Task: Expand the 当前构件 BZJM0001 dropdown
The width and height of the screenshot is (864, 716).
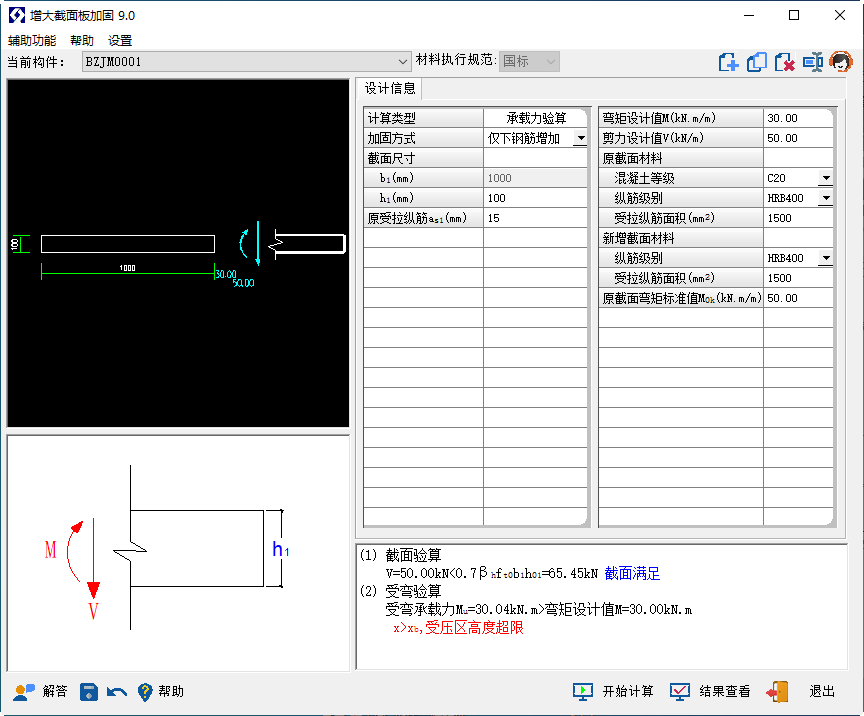Action: 403,62
